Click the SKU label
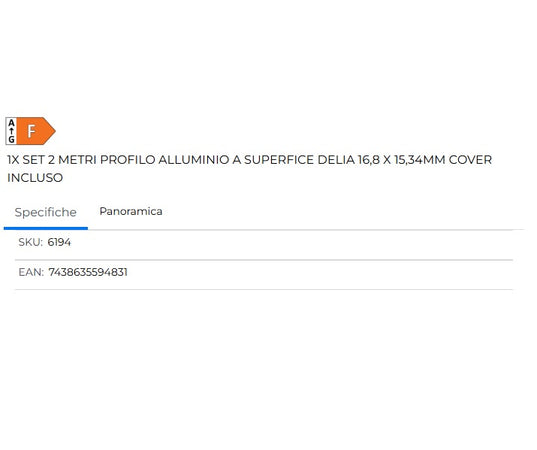 [30, 242]
